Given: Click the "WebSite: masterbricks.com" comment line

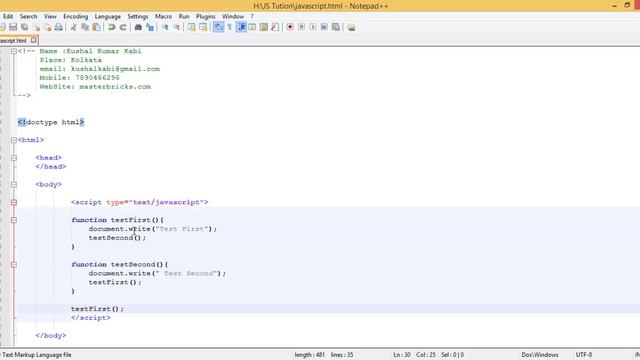Looking at the screenshot, I should coord(95,87).
